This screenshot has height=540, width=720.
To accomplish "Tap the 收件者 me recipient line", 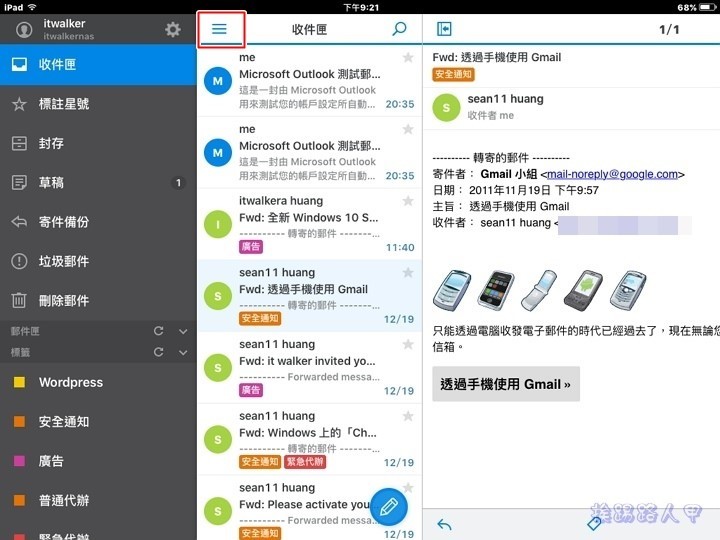I will tap(490, 116).
